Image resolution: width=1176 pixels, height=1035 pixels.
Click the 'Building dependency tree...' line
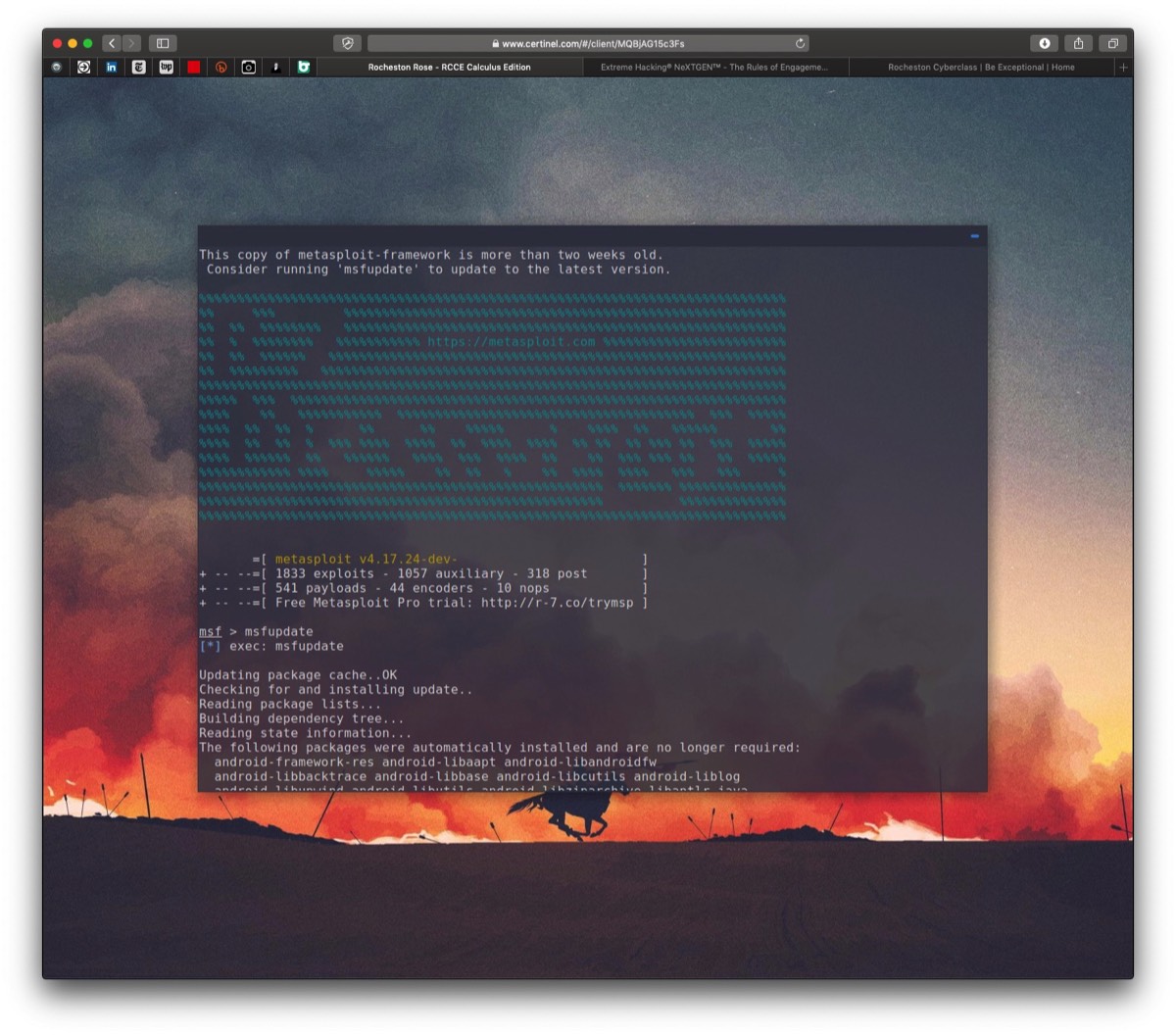302,718
